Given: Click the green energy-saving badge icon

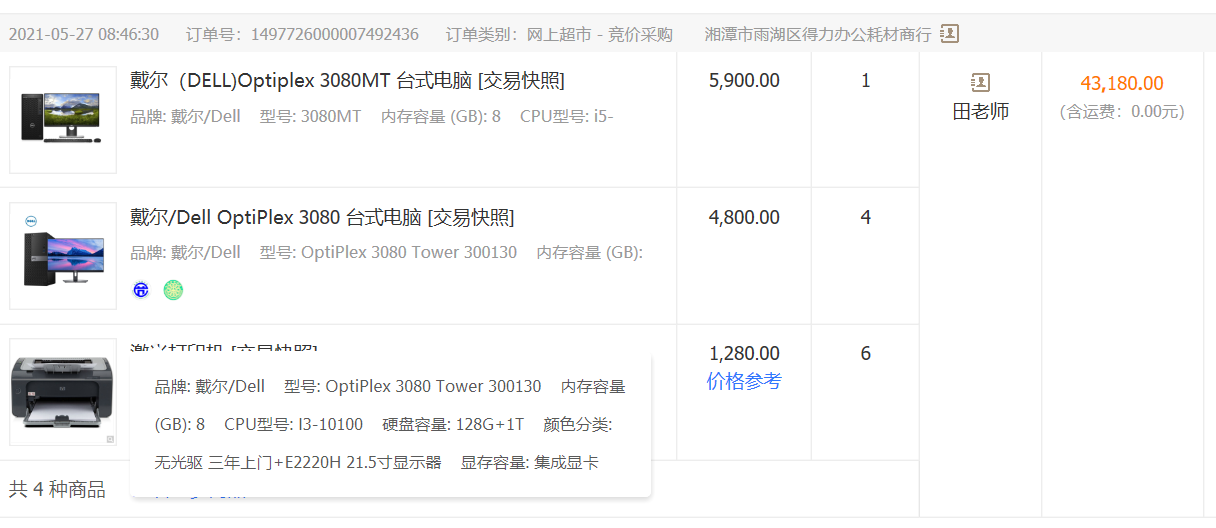Looking at the screenshot, I should pyautogui.click(x=173, y=290).
